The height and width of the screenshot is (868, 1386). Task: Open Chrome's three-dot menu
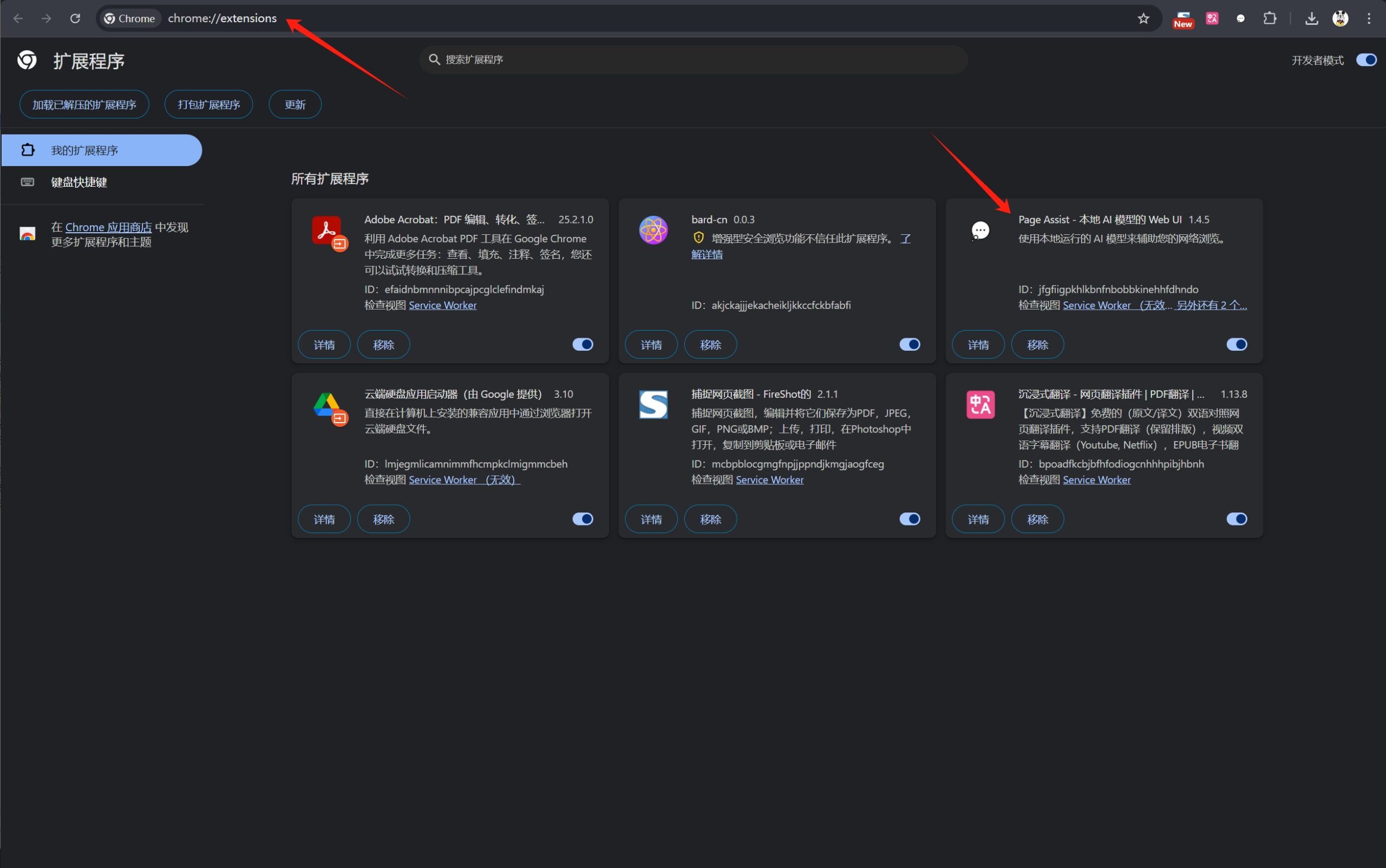[x=1369, y=18]
